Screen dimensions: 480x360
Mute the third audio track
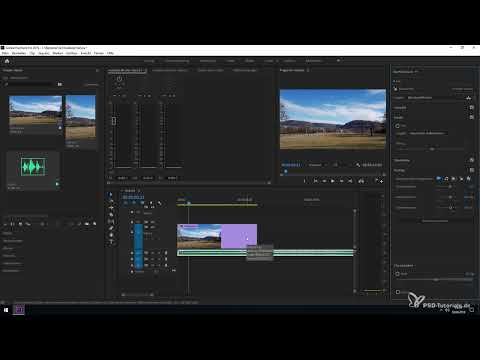coord(152,265)
